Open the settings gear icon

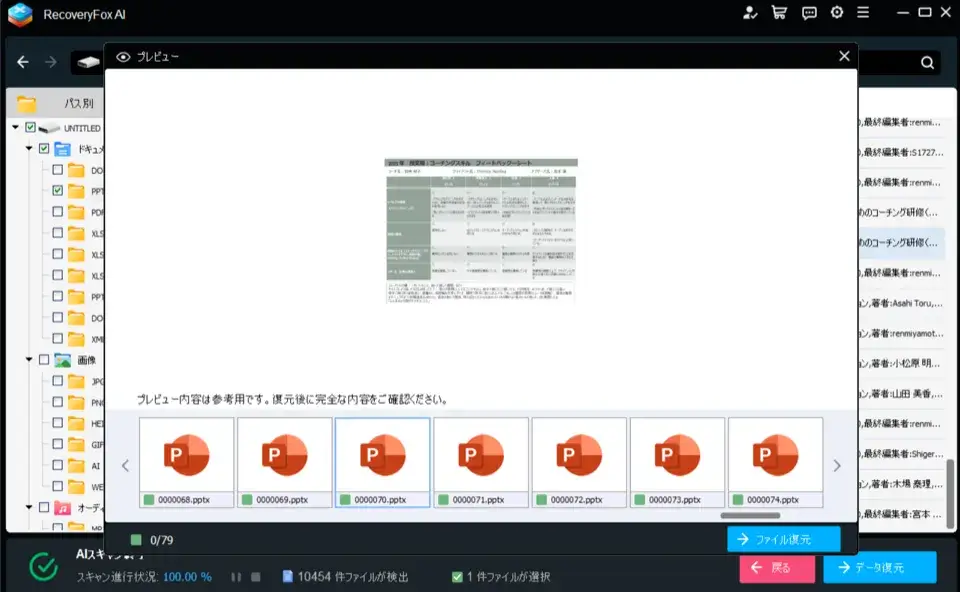(837, 12)
